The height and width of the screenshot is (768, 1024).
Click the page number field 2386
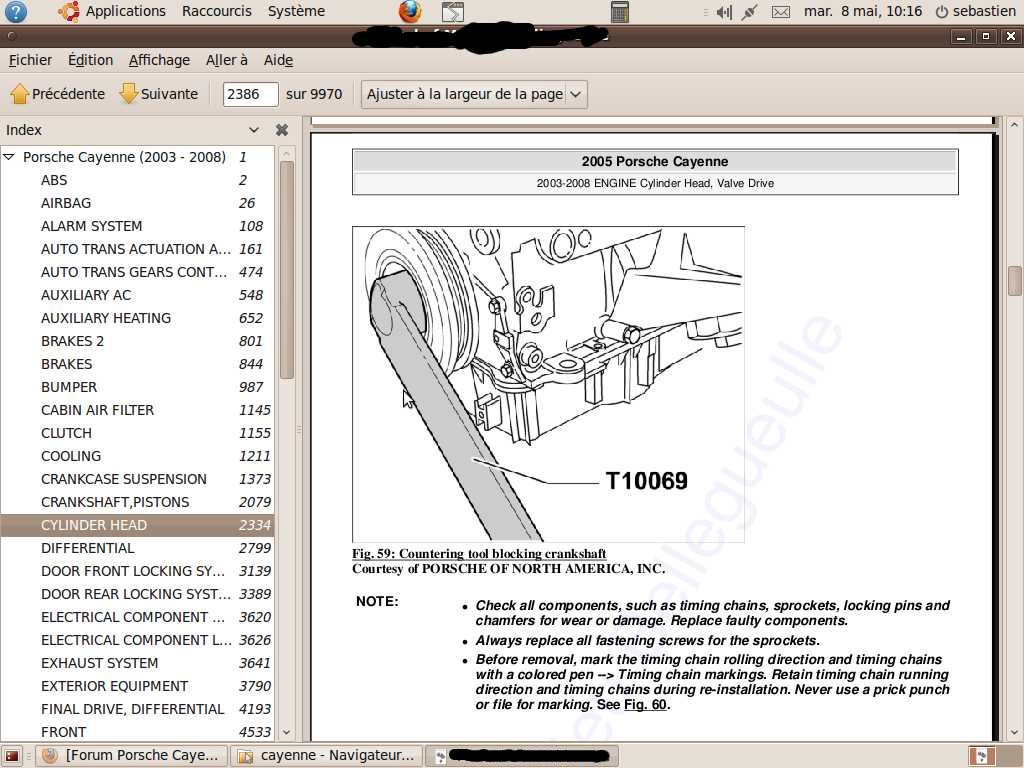tap(250, 94)
